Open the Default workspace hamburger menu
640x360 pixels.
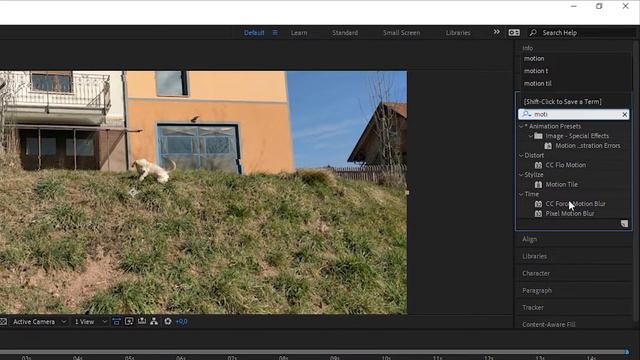275,33
